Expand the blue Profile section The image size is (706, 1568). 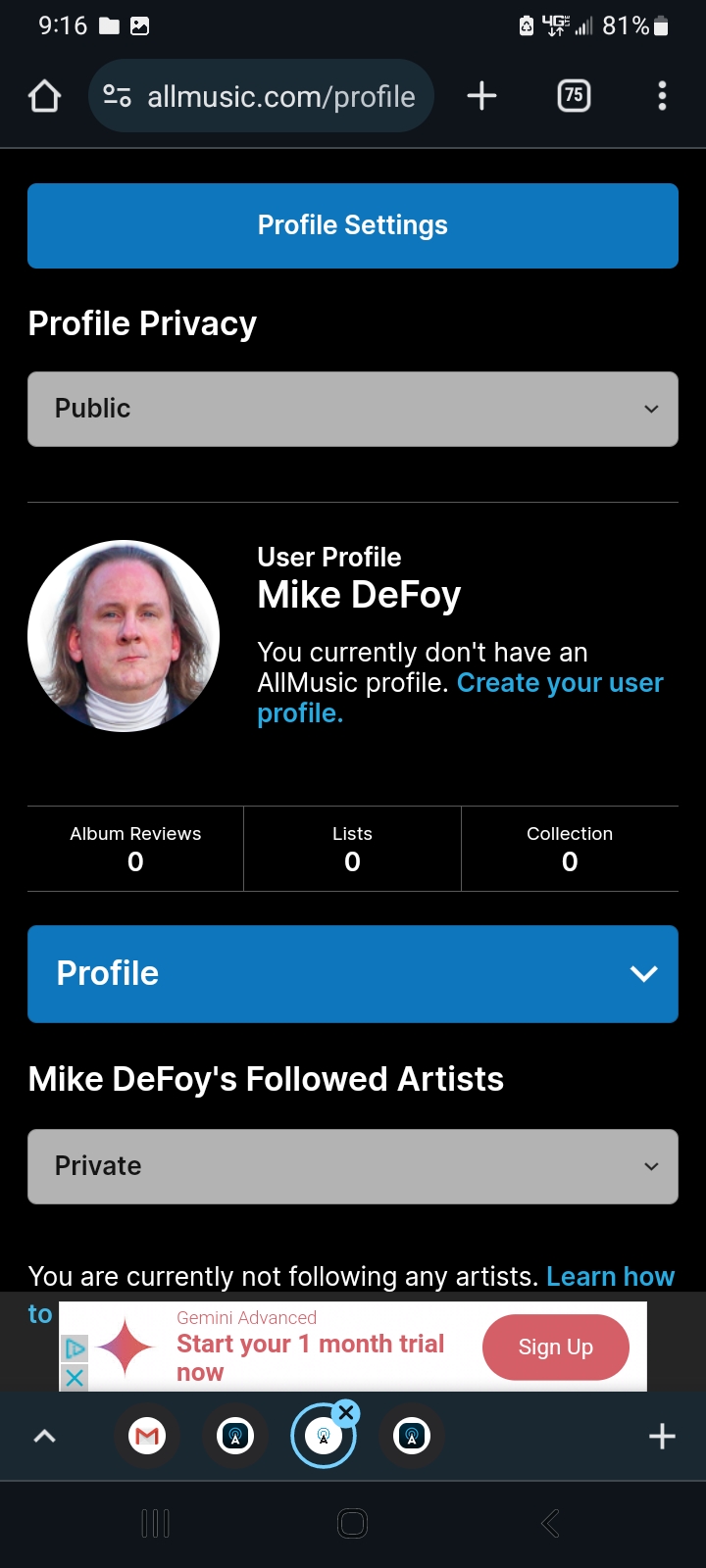[353, 974]
